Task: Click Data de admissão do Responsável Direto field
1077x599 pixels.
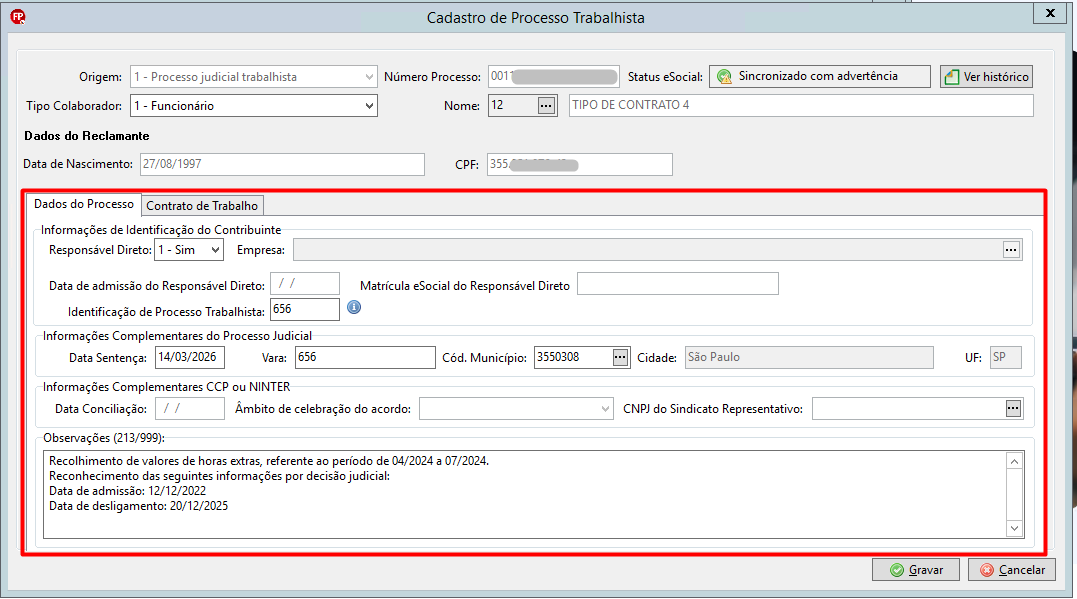Action: pos(305,284)
